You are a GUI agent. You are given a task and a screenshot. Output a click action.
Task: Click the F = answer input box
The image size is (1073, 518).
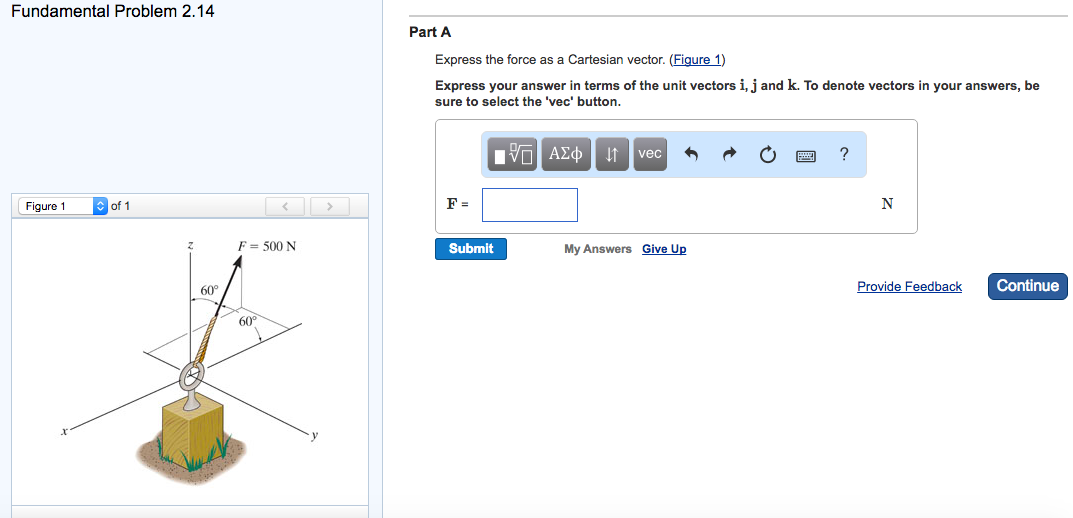pyautogui.click(x=529, y=205)
